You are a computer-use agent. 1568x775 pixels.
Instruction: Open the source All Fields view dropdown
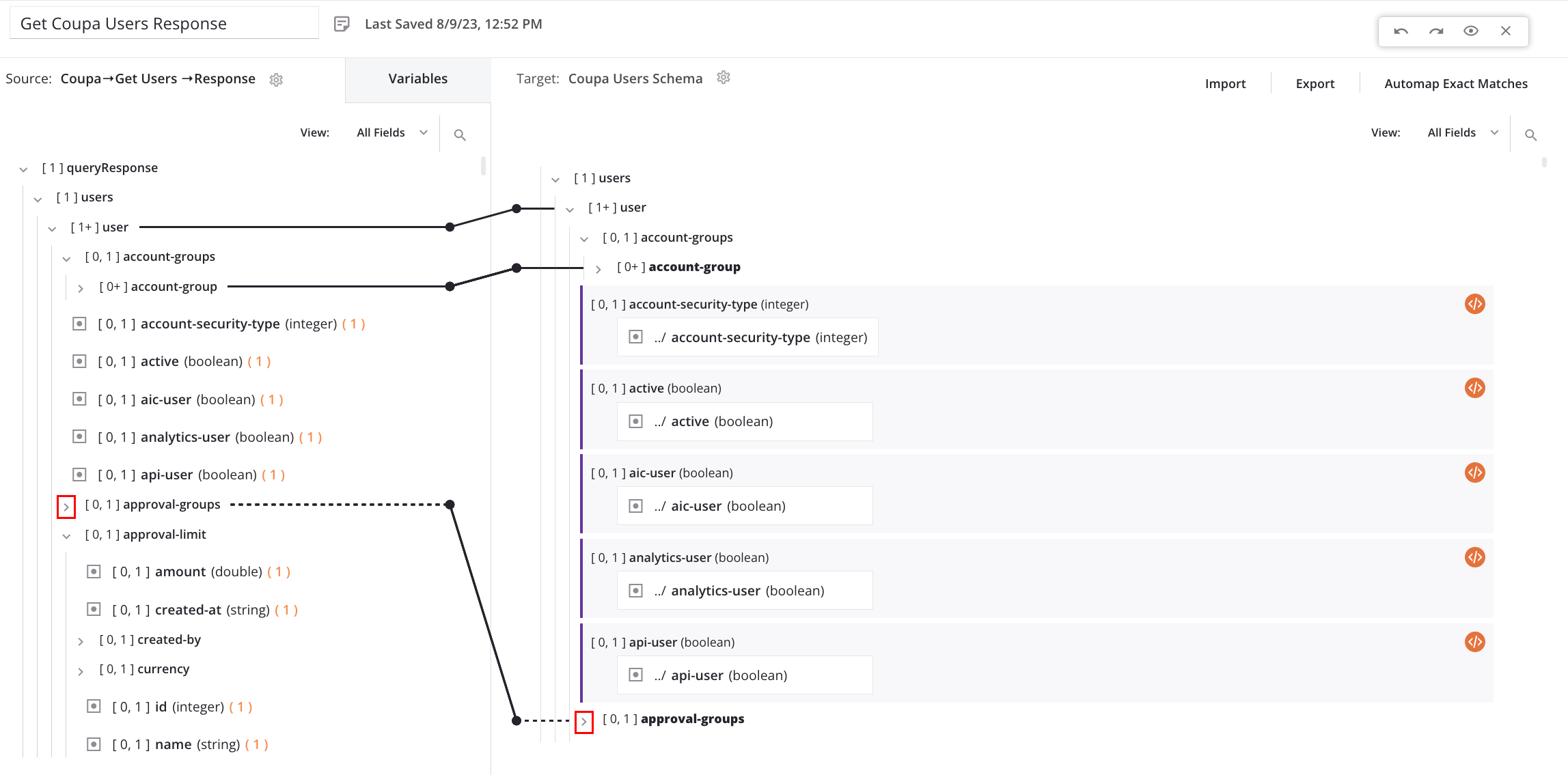[391, 132]
